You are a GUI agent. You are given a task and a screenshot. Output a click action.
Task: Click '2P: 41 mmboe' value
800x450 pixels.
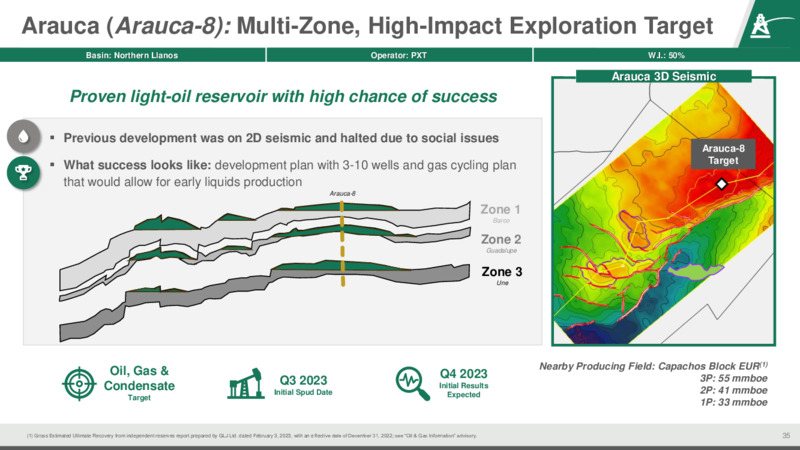(734, 390)
